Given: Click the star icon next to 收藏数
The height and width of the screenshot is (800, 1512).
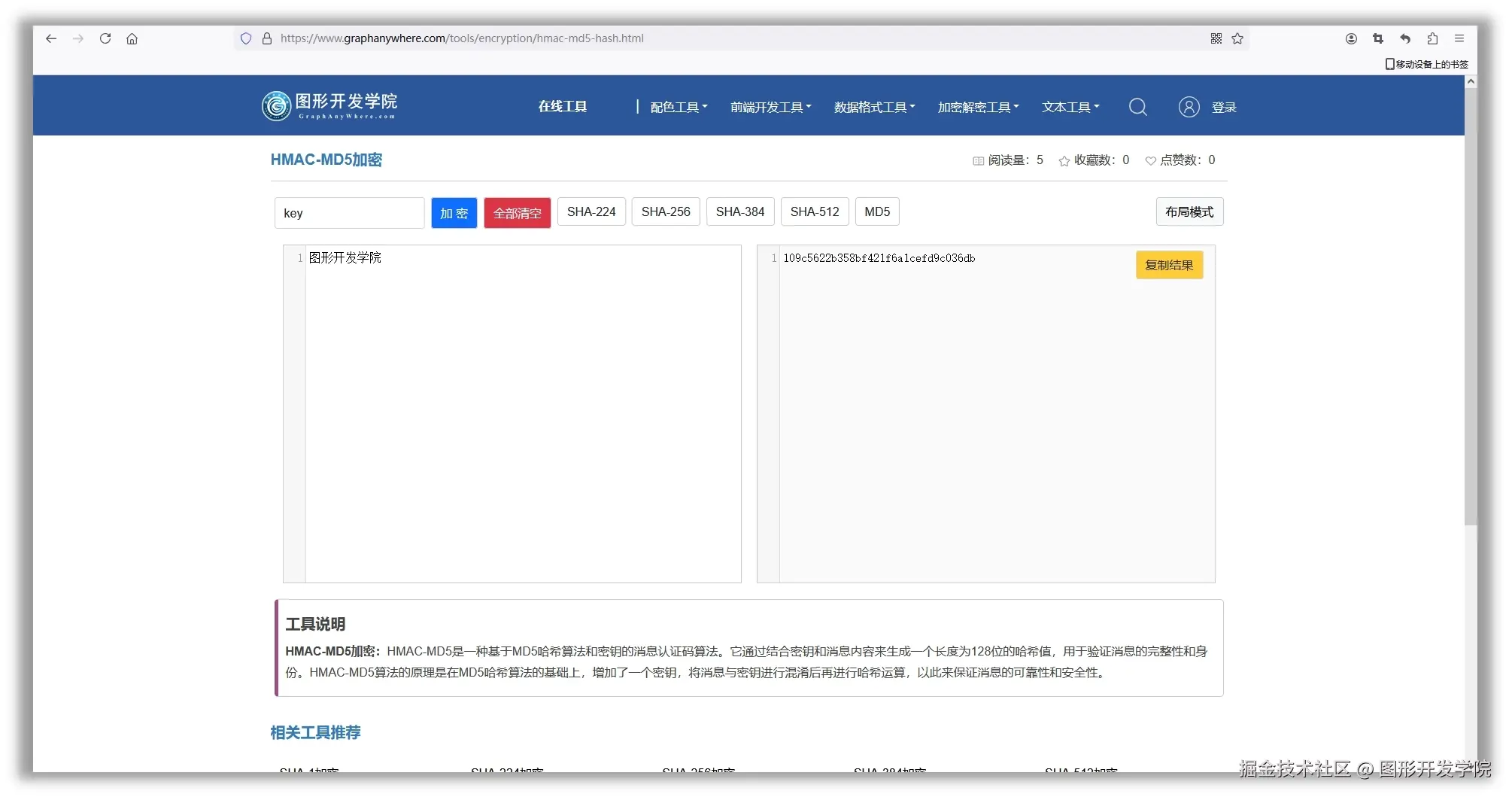Looking at the screenshot, I should click(x=1063, y=160).
